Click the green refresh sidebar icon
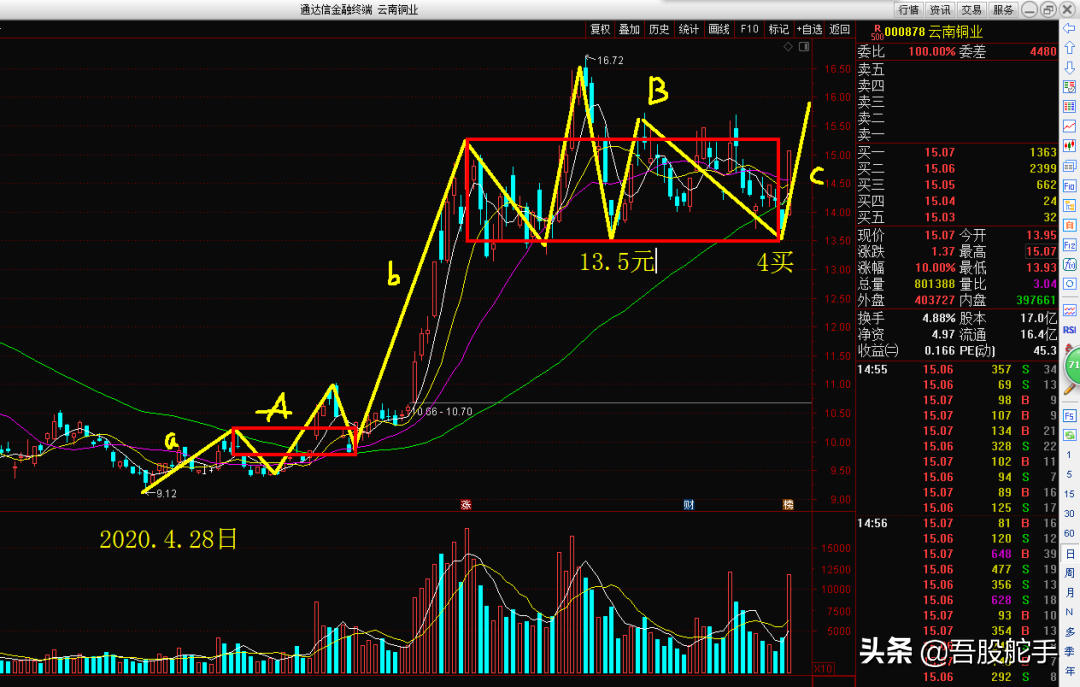This screenshot has width=1080, height=687. (x=1070, y=435)
